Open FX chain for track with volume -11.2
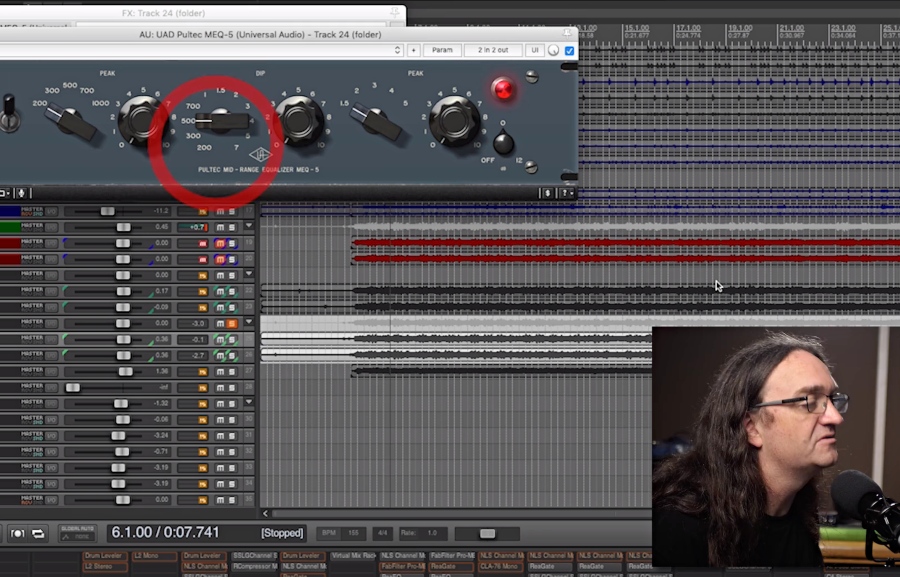 [202, 212]
